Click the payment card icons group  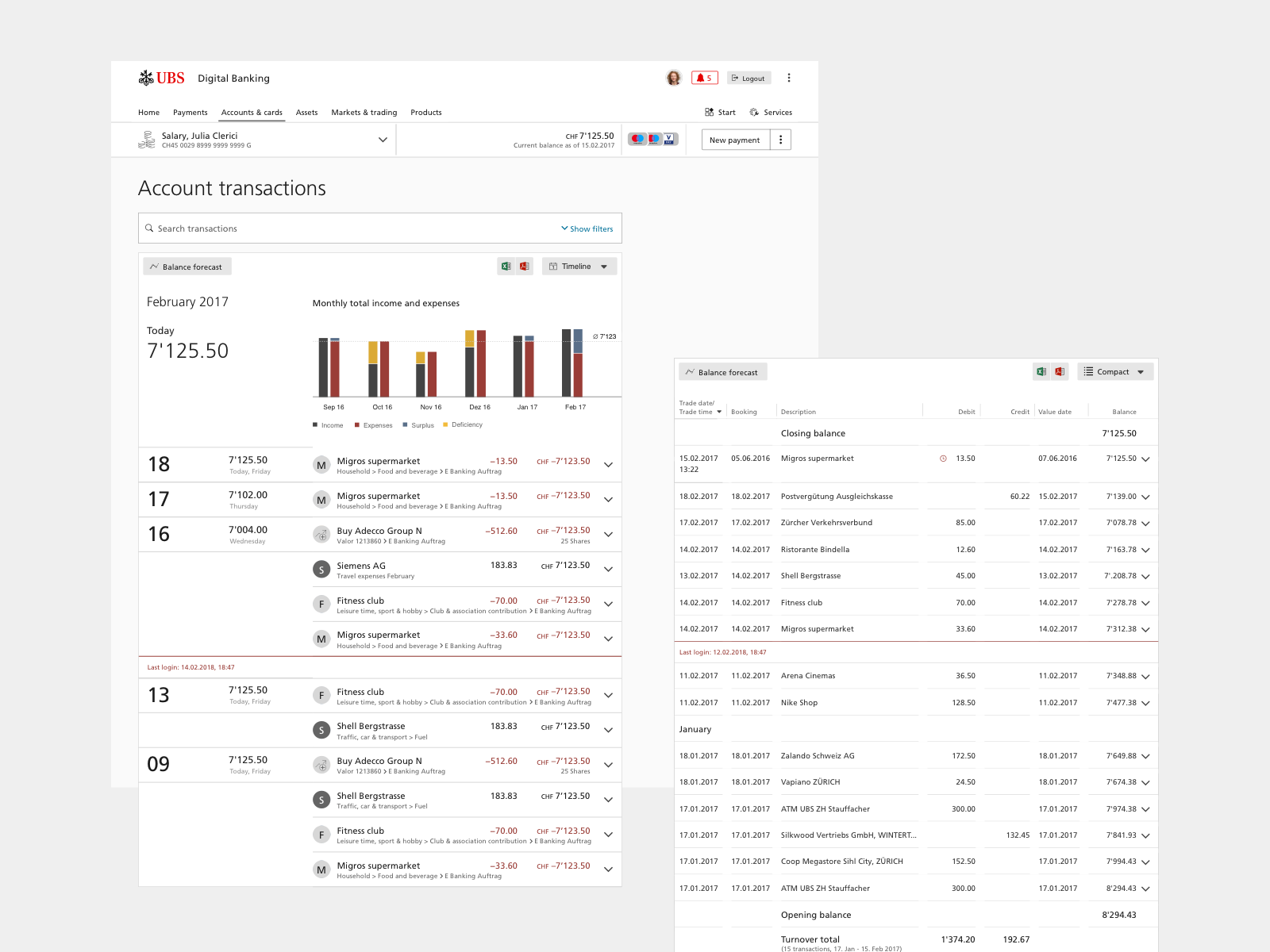click(x=652, y=139)
